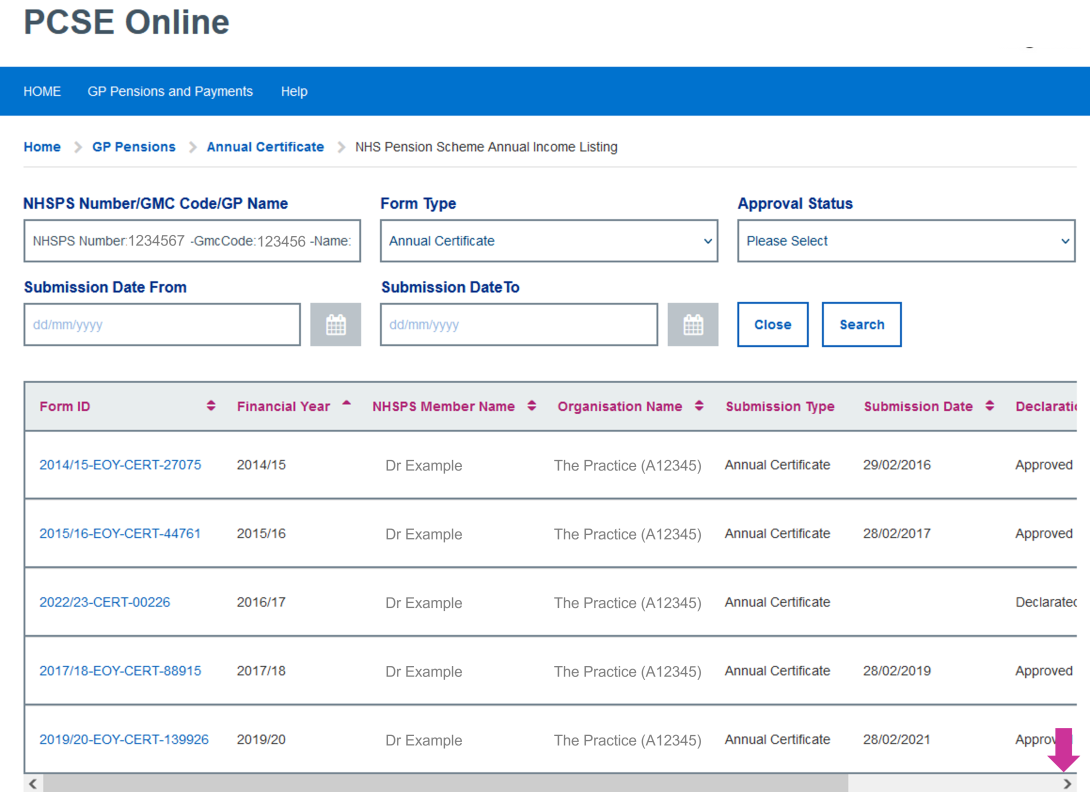This screenshot has width=1090, height=792.
Task: Open the calendar picker for Submission Date To
Action: (x=693, y=324)
